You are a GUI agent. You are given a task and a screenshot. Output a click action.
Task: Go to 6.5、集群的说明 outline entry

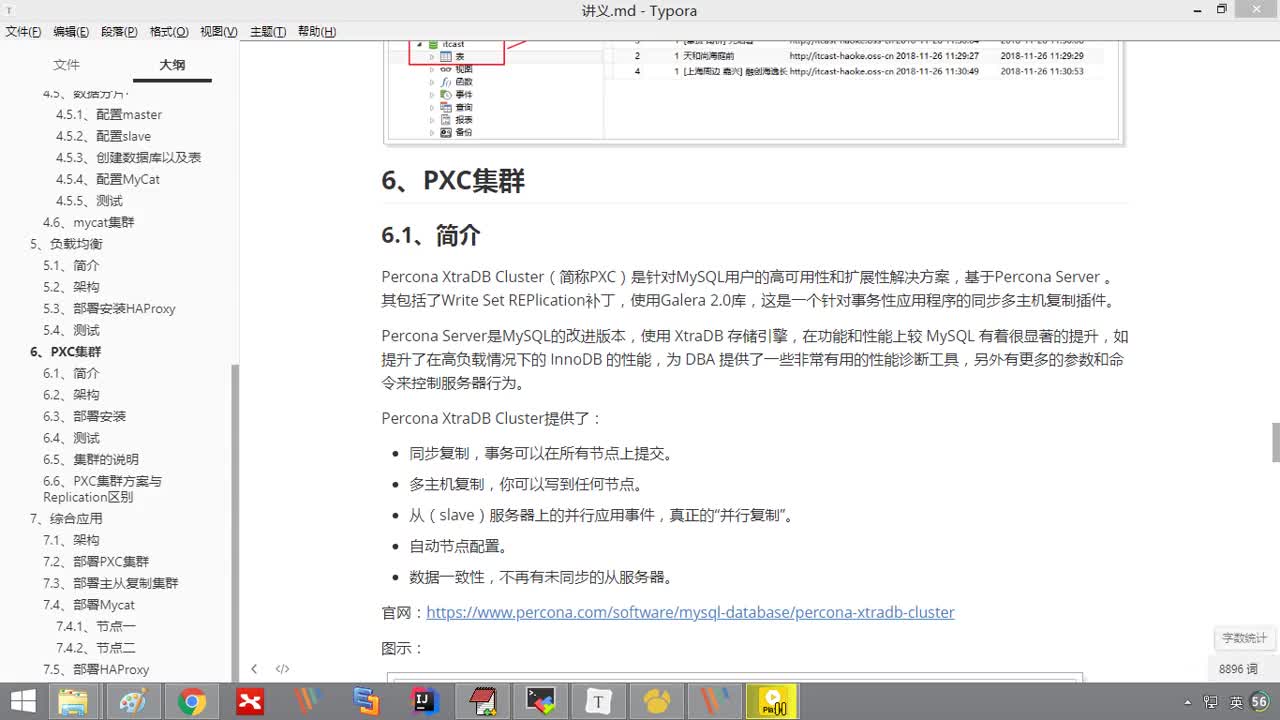tap(91, 460)
